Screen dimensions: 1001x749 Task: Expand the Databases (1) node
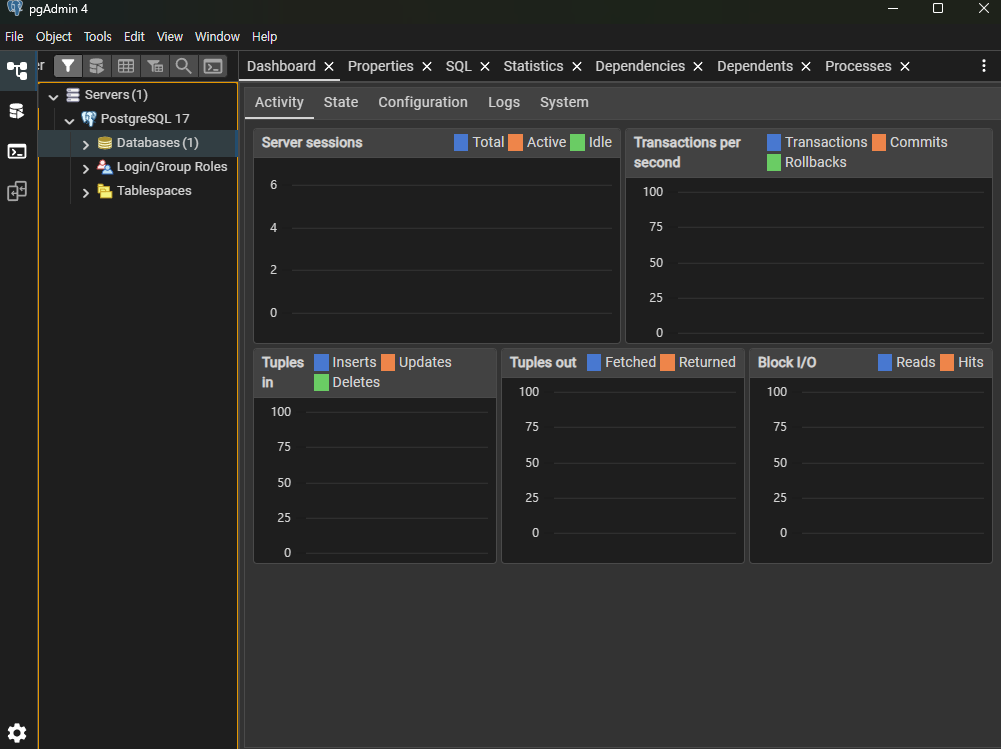tap(86, 144)
